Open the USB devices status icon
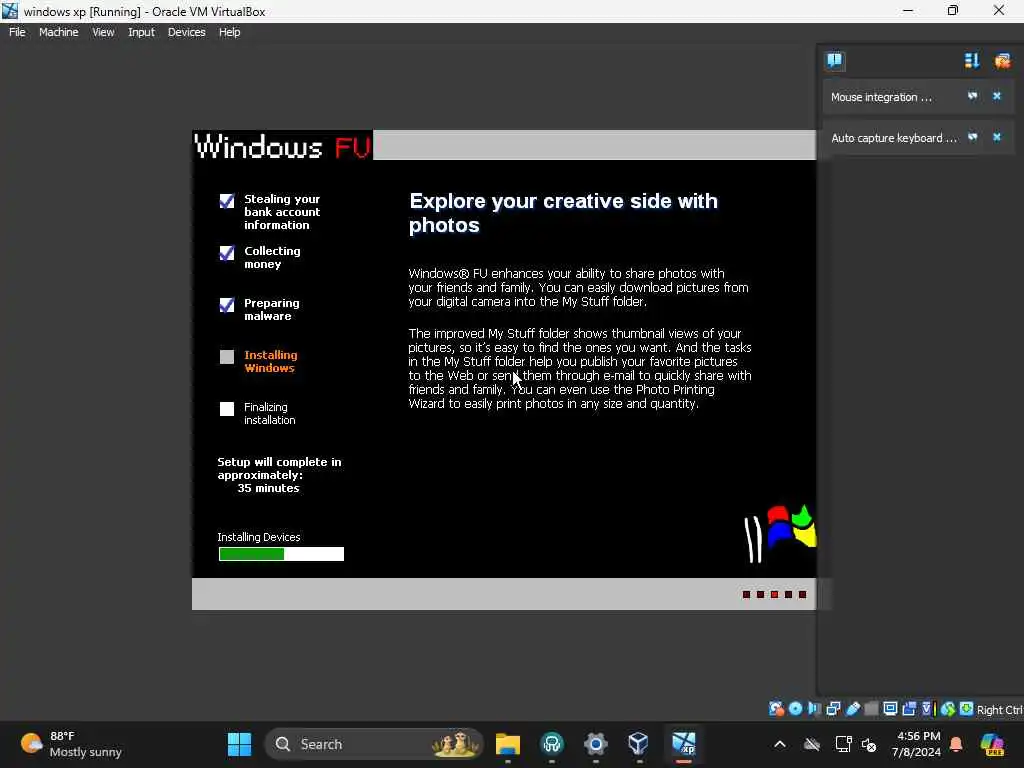Viewport: 1024px width, 768px height. 852,709
